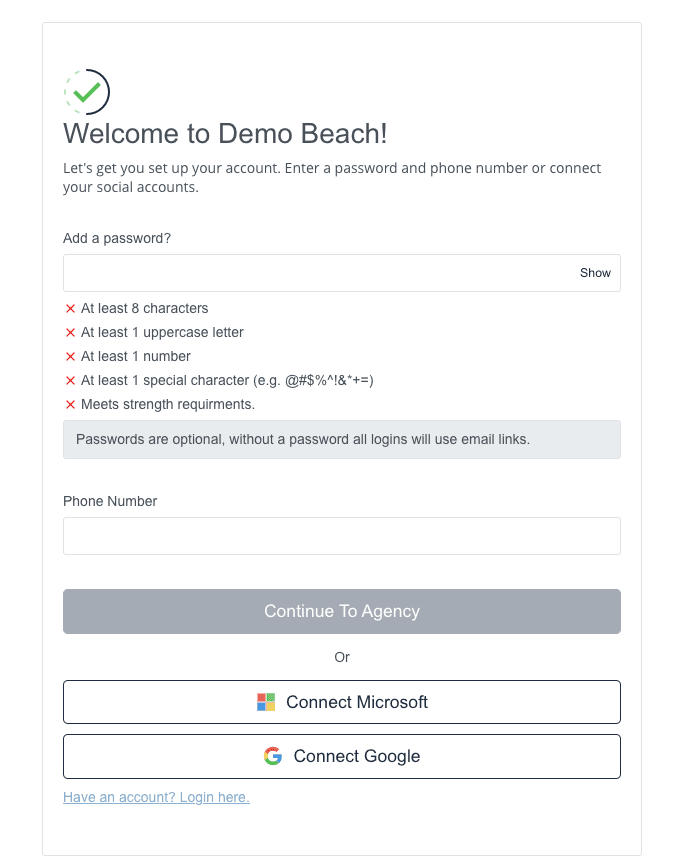Toggle Show to reveal password
This screenshot has height=859, width=699.
tap(595, 273)
